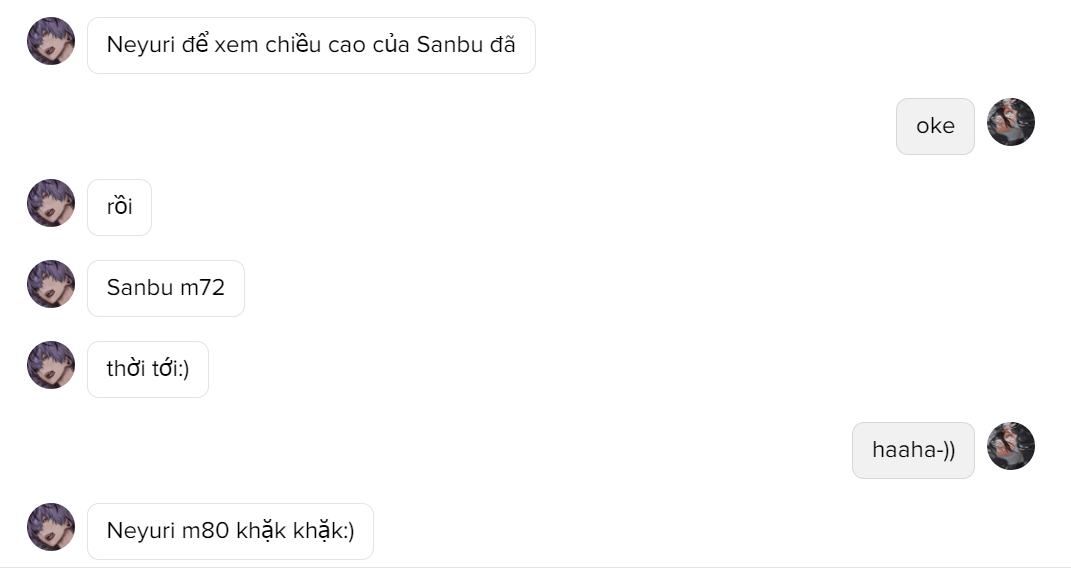Click 'm72' text in Sanbu message
This screenshot has width=1071, height=568.
[202, 288]
